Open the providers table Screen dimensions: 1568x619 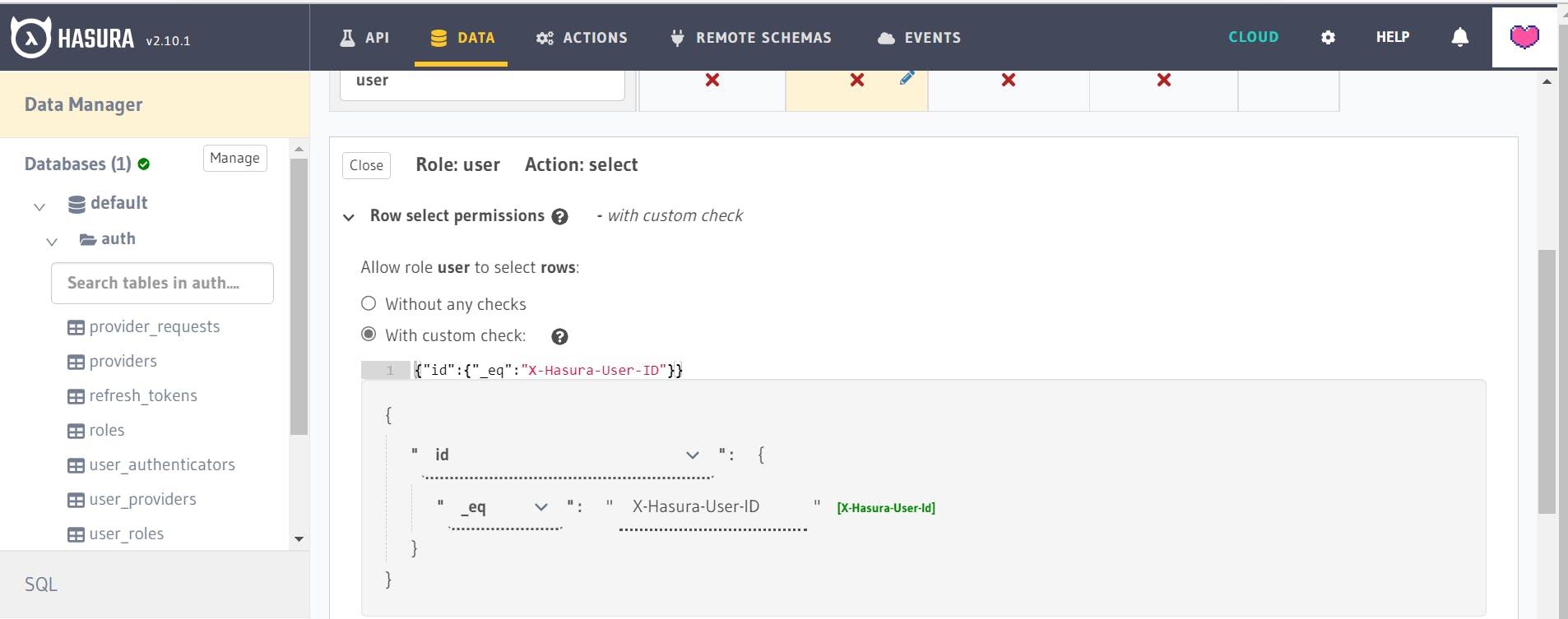[x=123, y=361]
